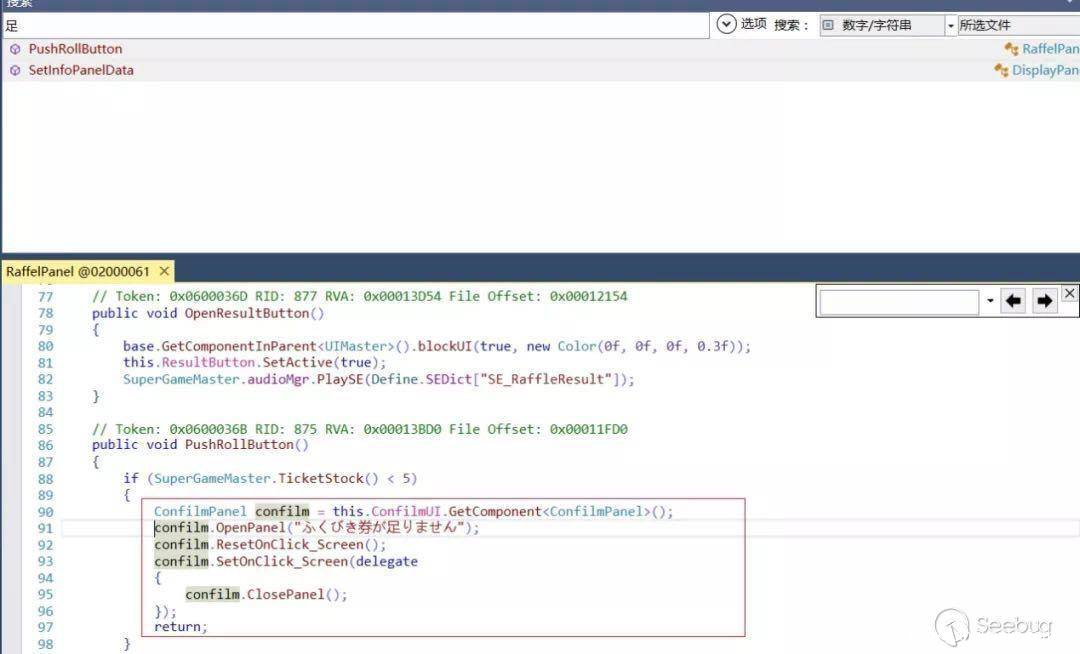Image resolution: width=1080 pixels, height=654 pixels.
Task: Click the method icon beside SetInfoPanelData result
Action: tap(15, 71)
